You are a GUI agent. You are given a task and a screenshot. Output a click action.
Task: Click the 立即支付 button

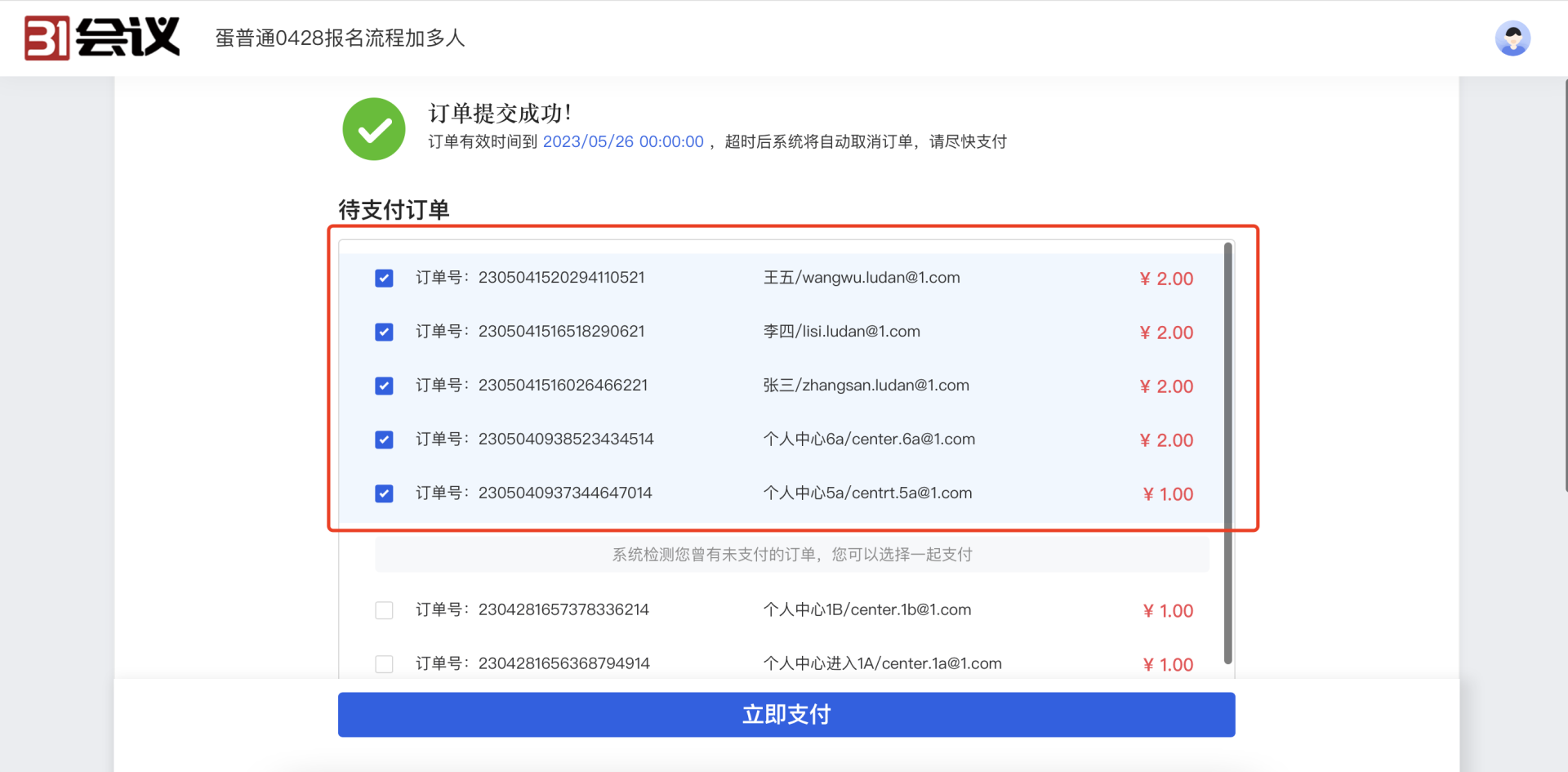786,715
